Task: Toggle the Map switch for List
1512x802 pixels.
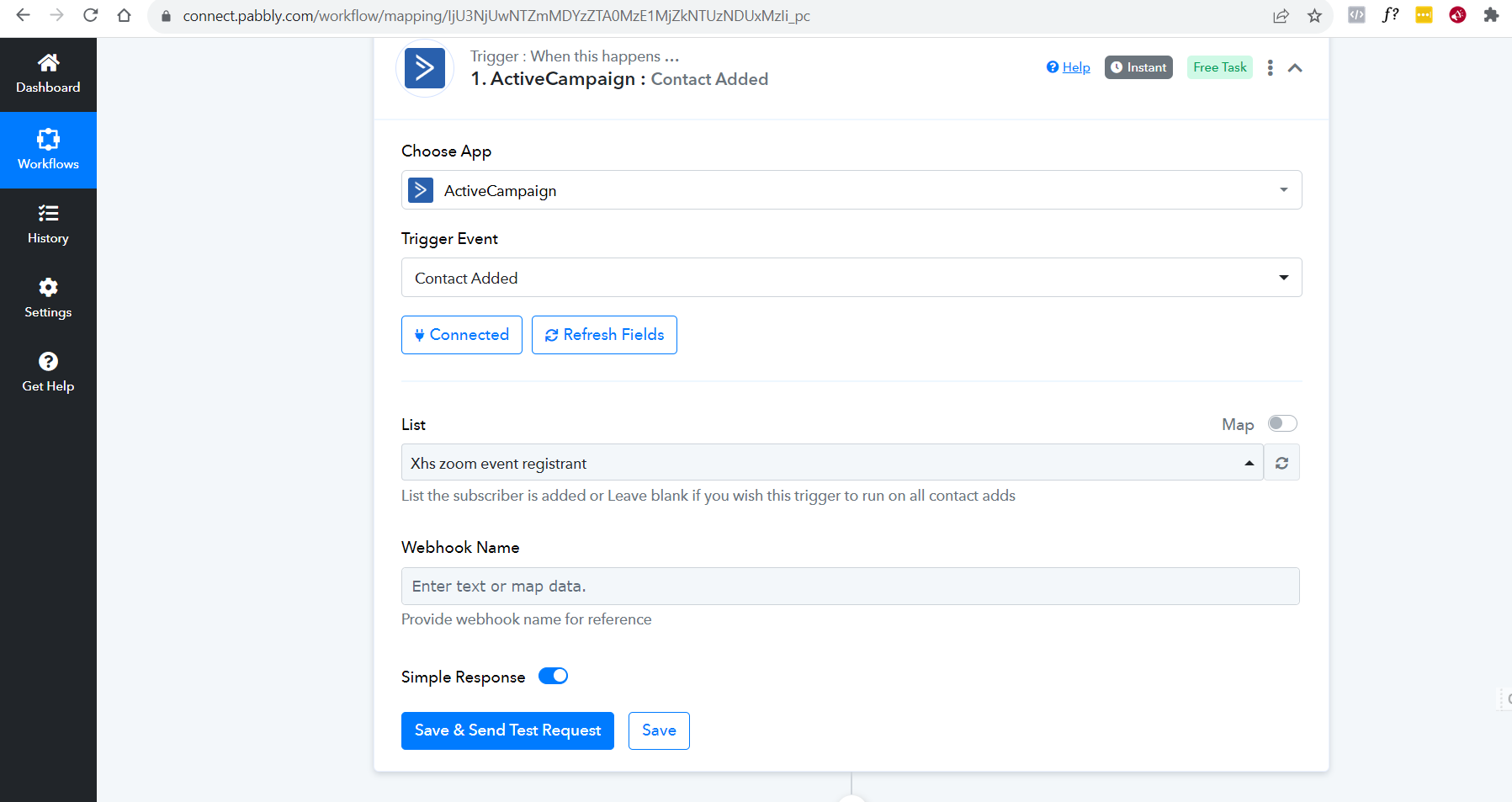Action: point(1282,423)
